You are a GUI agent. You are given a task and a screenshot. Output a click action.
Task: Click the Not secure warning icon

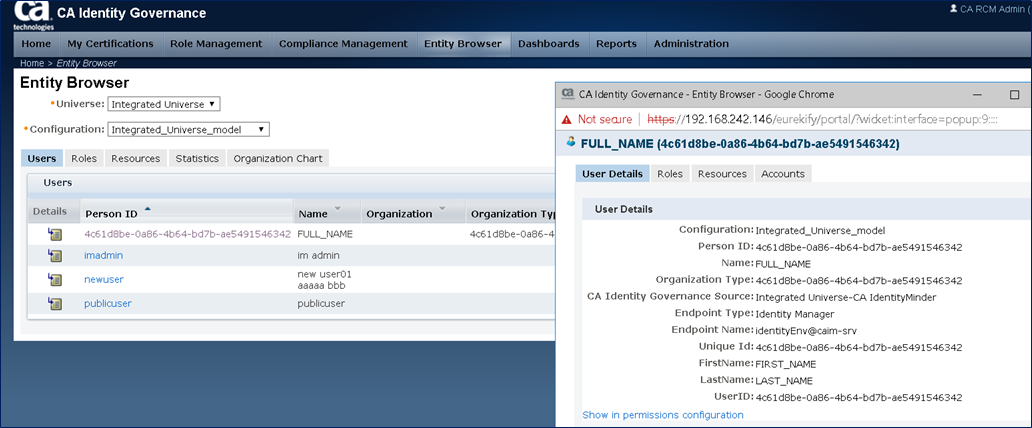pos(565,119)
